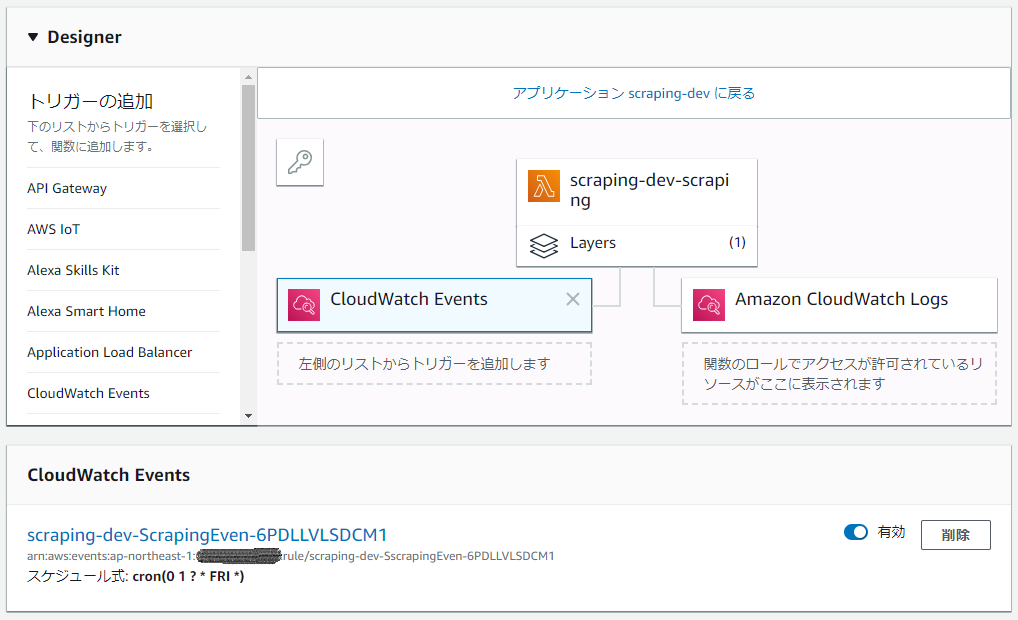This screenshot has width=1018, height=620.
Task: Open the key permissions icon
Action: point(300,162)
